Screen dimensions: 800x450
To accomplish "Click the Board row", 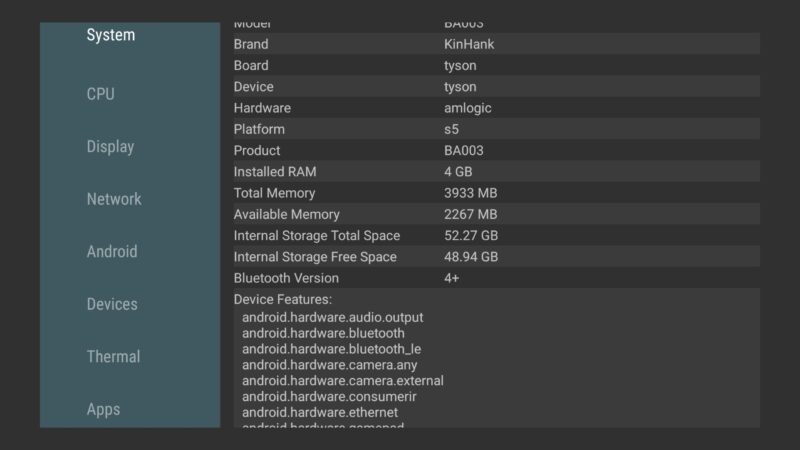I will tap(495, 66).
